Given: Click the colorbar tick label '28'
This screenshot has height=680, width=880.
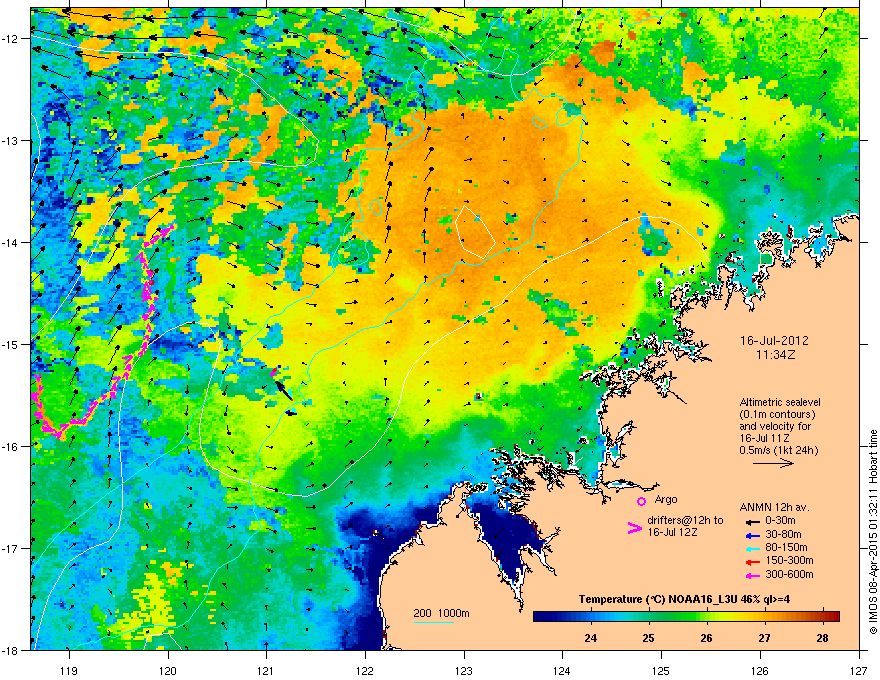Looking at the screenshot, I should tap(822, 638).
